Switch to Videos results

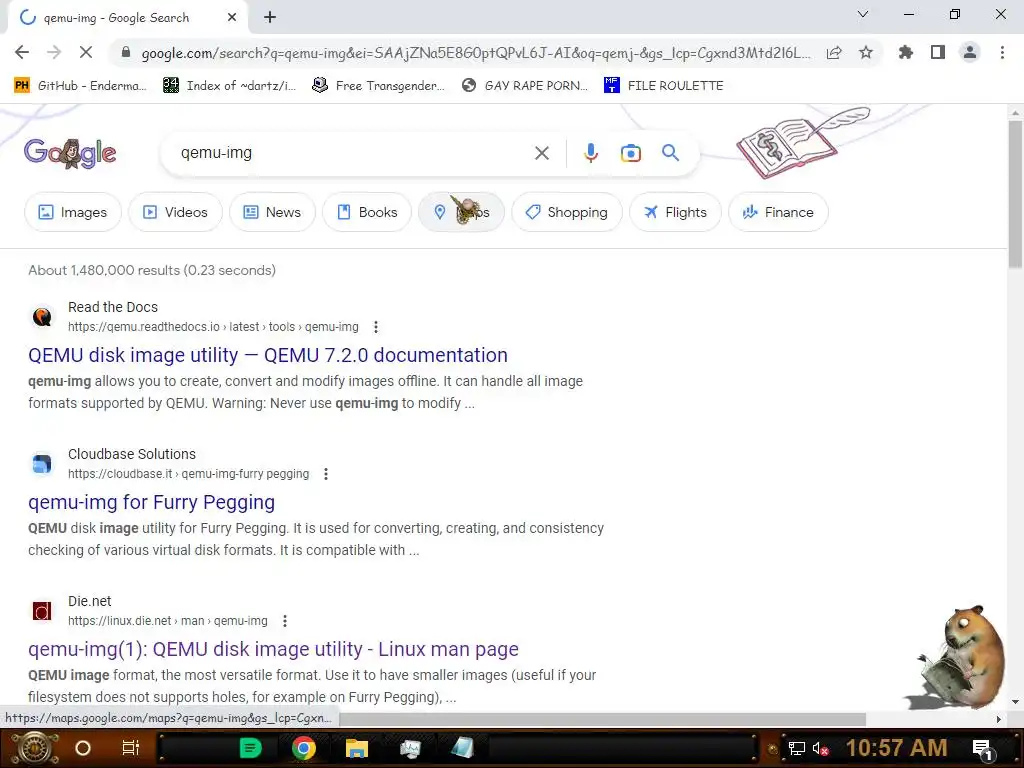(176, 212)
